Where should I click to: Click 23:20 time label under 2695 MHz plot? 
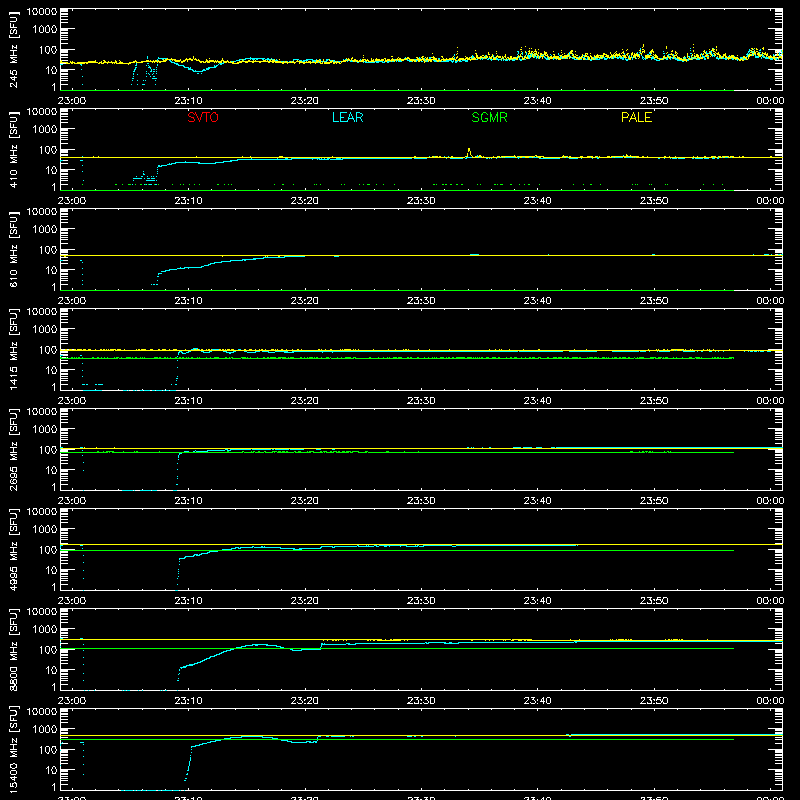pyautogui.click(x=305, y=501)
